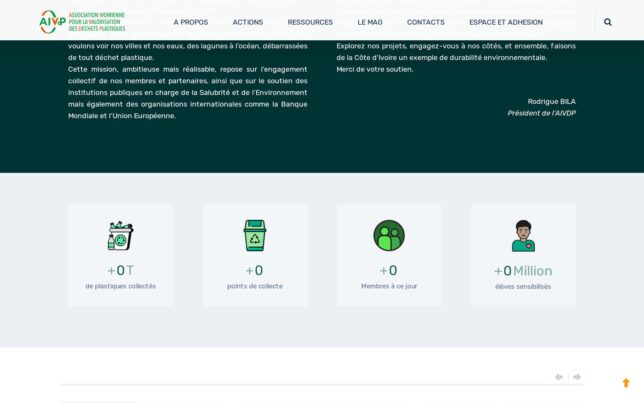
Task: Open the LE MAG menu
Action: point(370,22)
